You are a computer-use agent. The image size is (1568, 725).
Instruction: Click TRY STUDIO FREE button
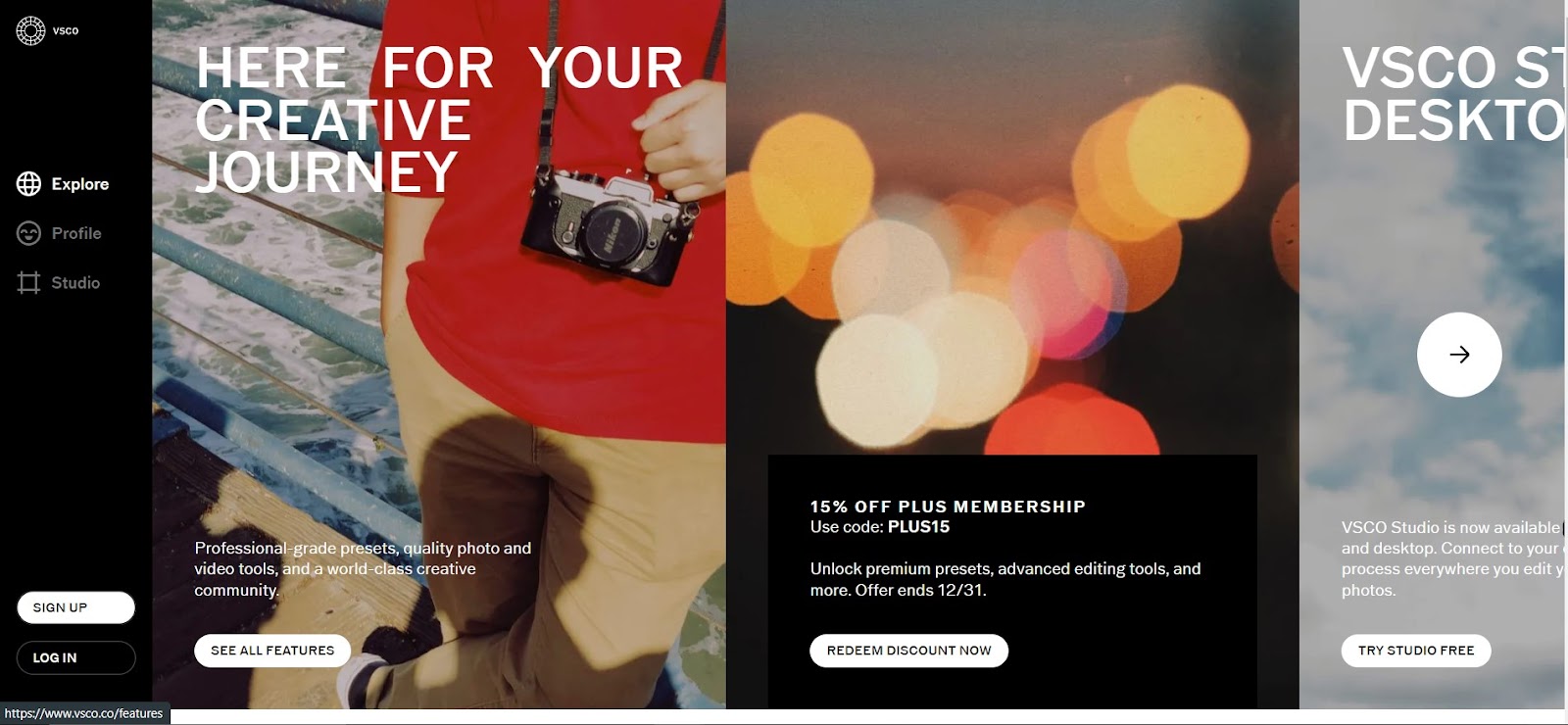click(x=1416, y=651)
